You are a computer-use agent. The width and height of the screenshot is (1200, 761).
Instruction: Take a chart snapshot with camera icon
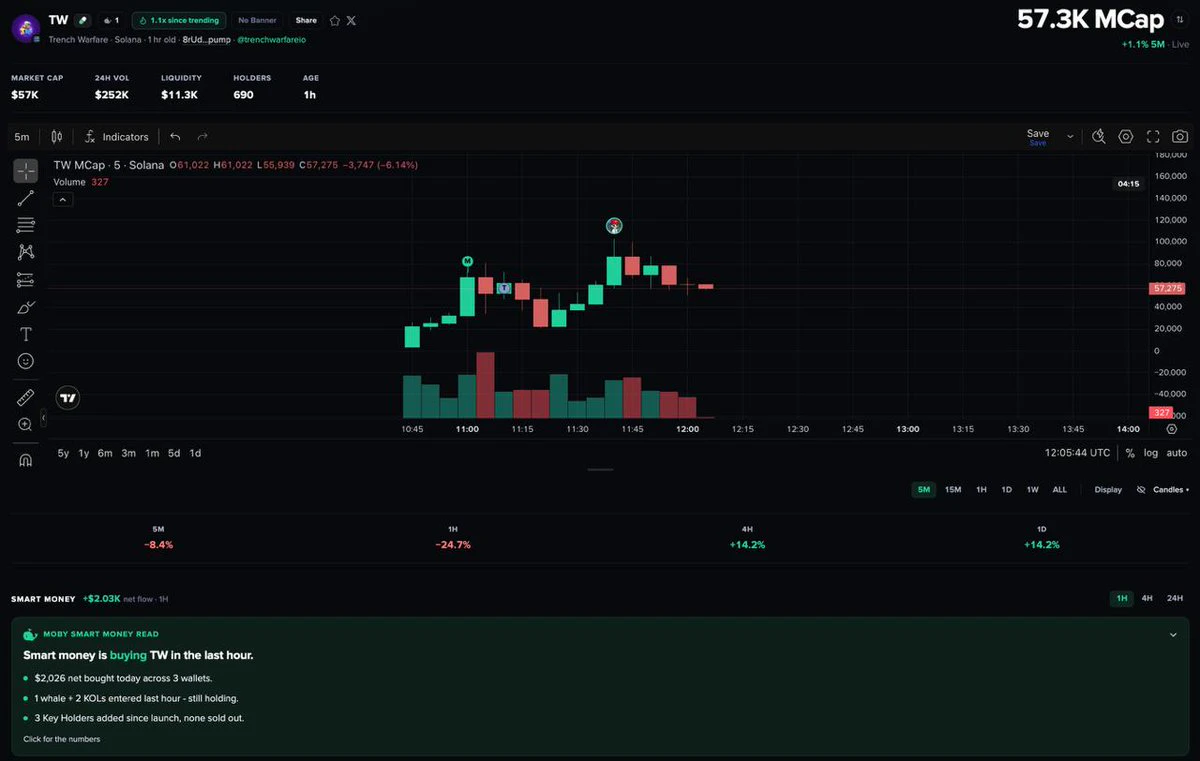(x=1180, y=137)
